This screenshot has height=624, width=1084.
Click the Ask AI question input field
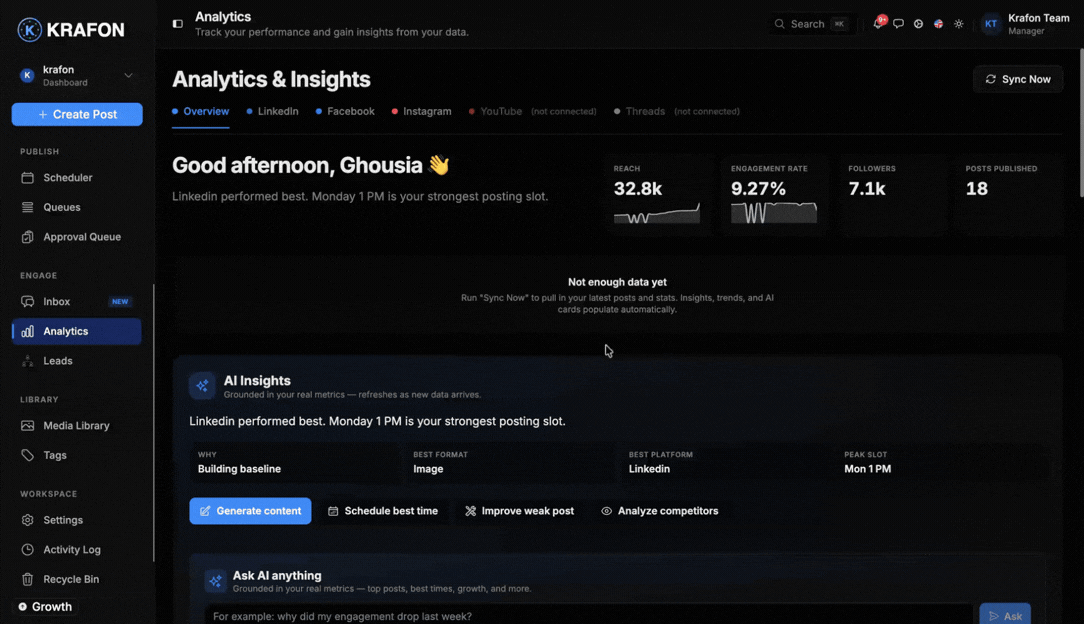588,615
